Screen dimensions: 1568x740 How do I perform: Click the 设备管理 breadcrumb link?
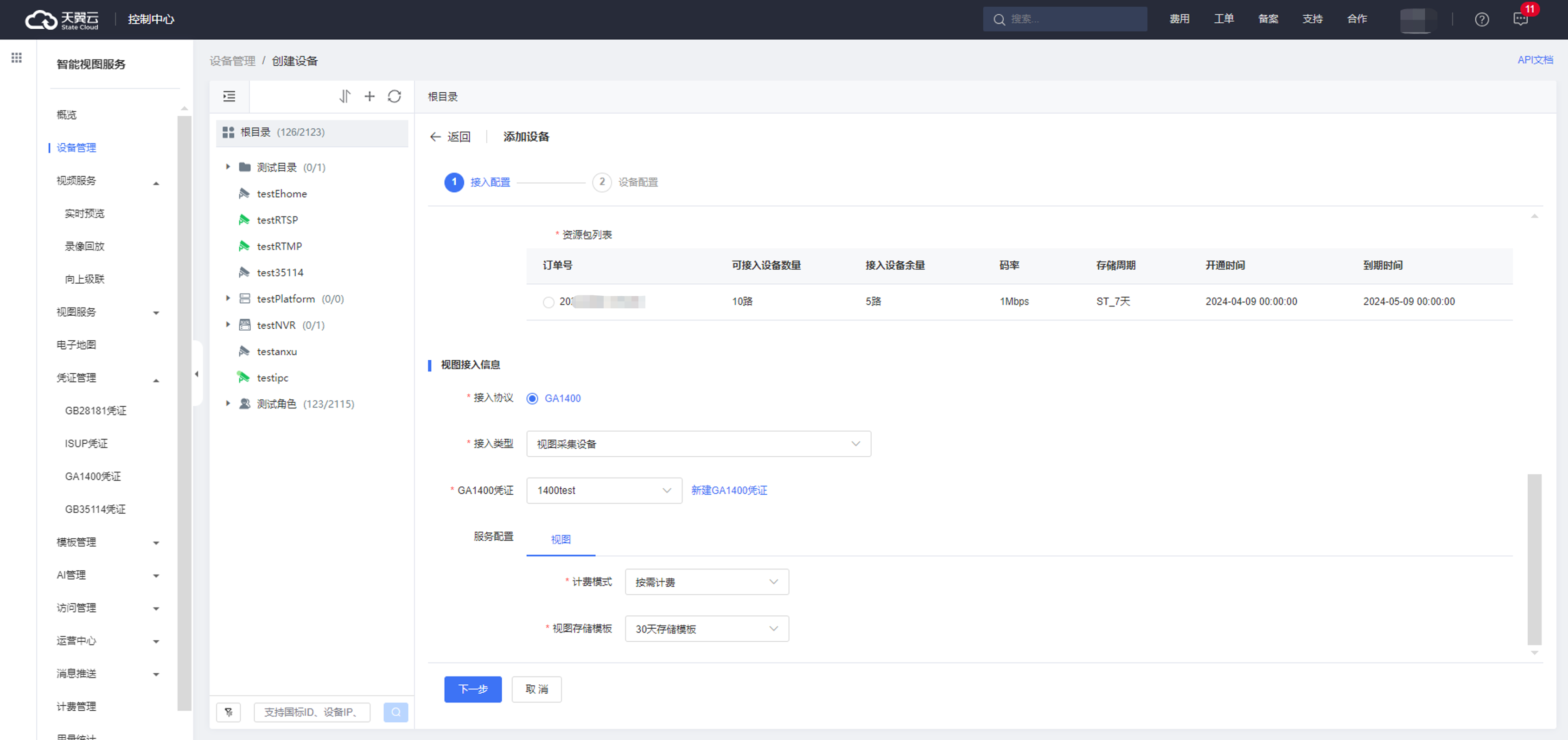[x=233, y=61]
